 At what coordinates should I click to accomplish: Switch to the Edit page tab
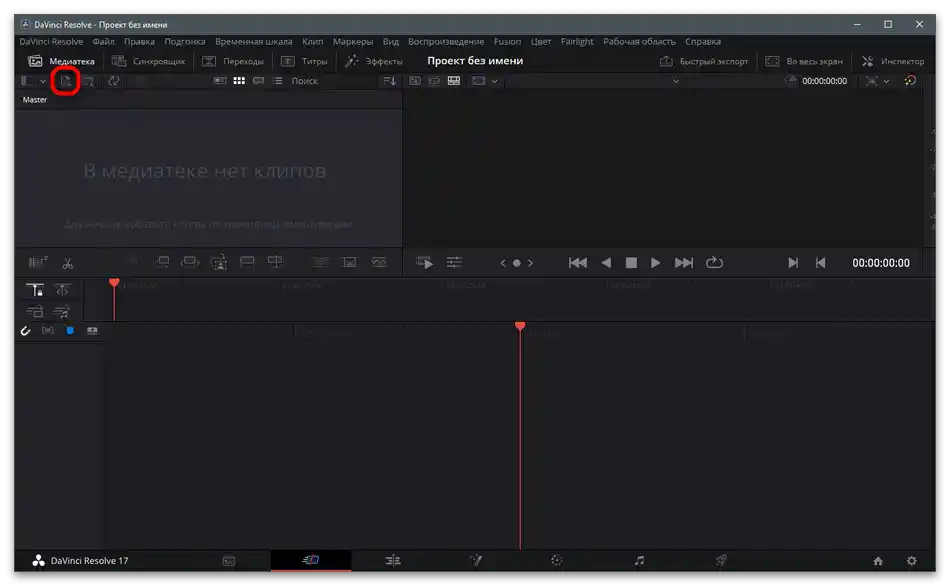pos(393,561)
